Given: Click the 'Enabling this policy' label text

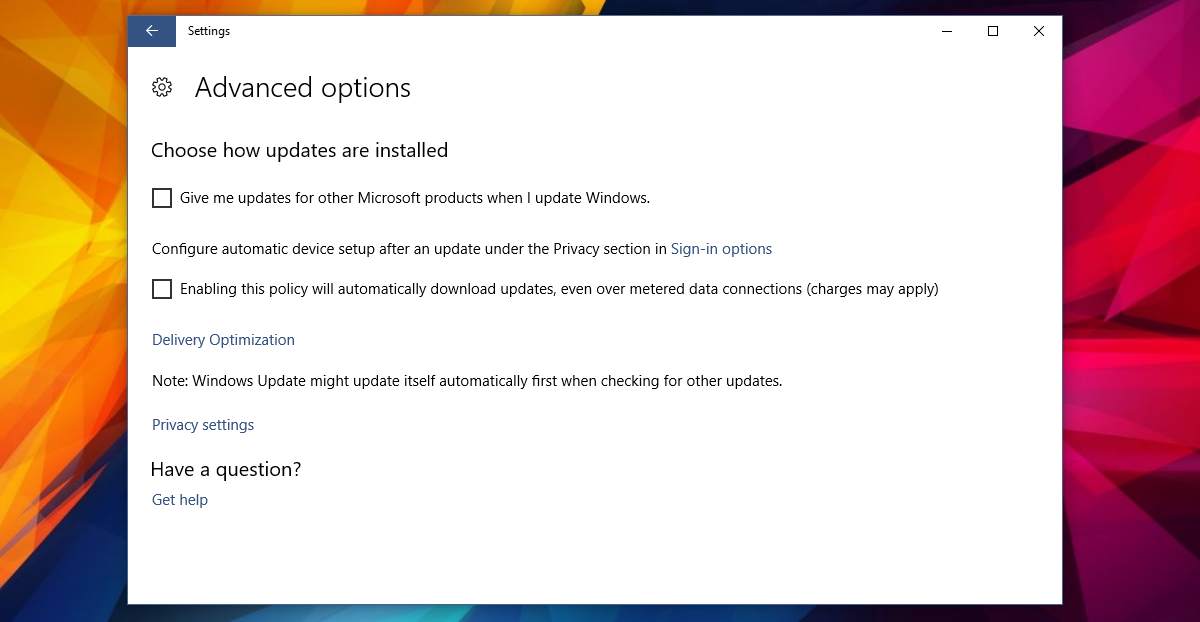Looking at the screenshot, I should pyautogui.click(x=558, y=289).
